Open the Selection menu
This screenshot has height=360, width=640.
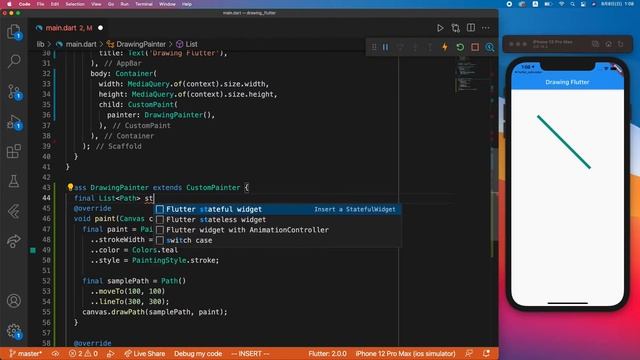(75, 4)
